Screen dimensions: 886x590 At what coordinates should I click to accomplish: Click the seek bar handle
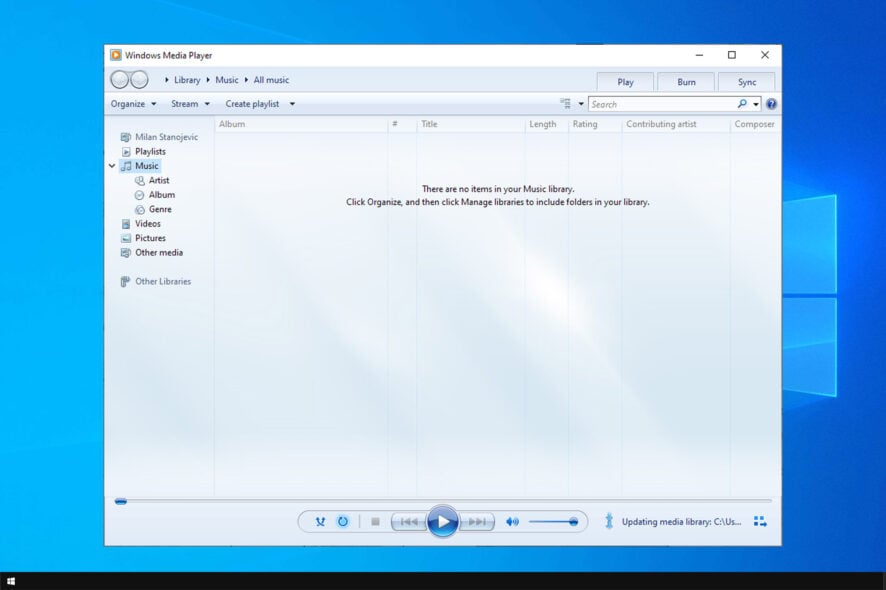coord(120,501)
